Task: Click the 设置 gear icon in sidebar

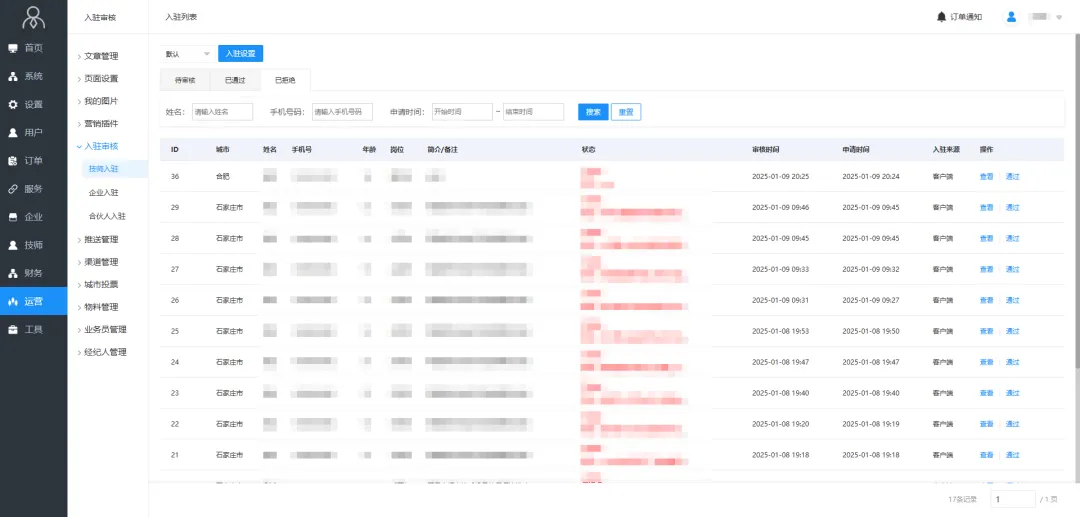Action: 13,104
